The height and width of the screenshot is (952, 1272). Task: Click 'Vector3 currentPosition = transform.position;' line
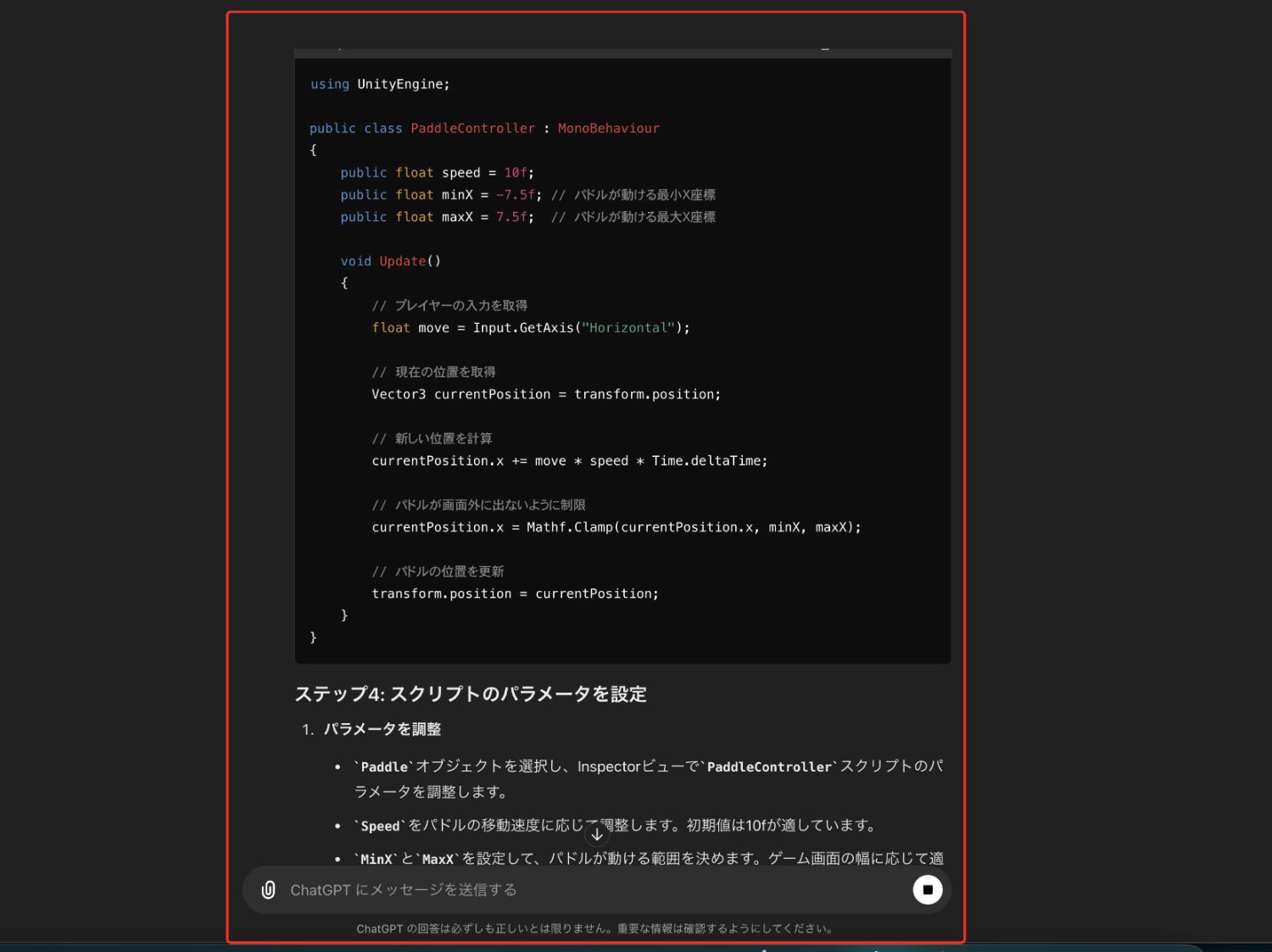click(546, 393)
